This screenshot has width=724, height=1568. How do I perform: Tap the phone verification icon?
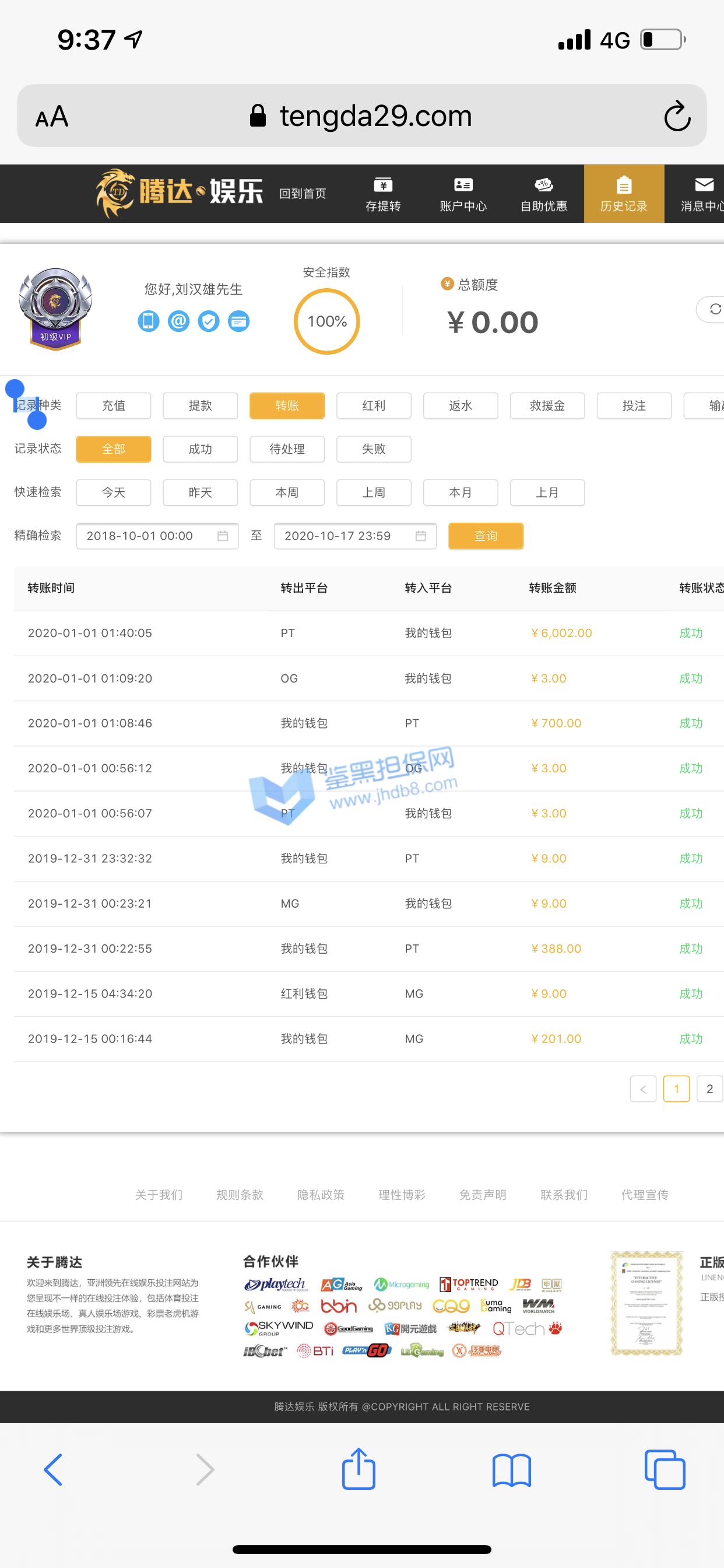point(149,321)
